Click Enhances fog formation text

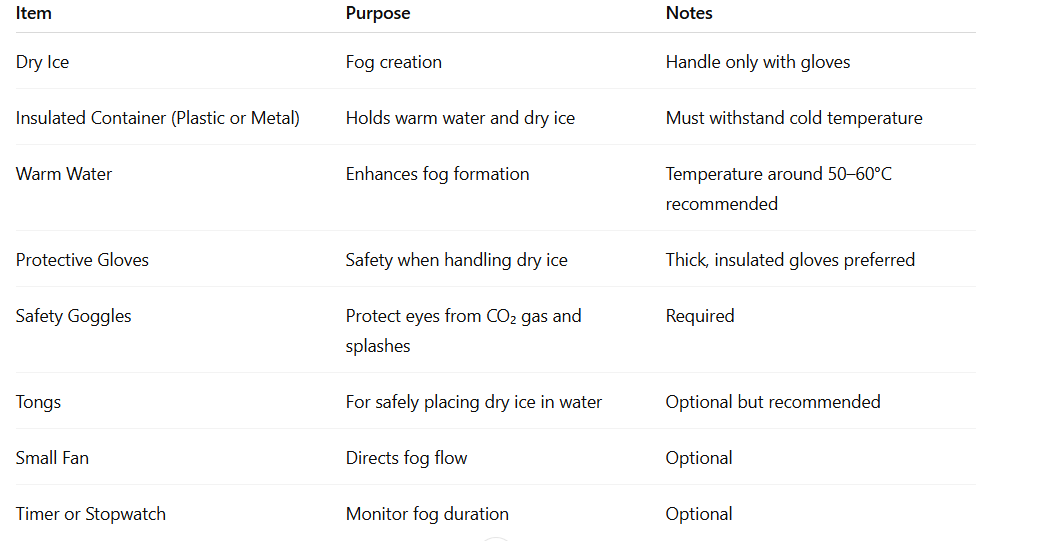pos(437,174)
